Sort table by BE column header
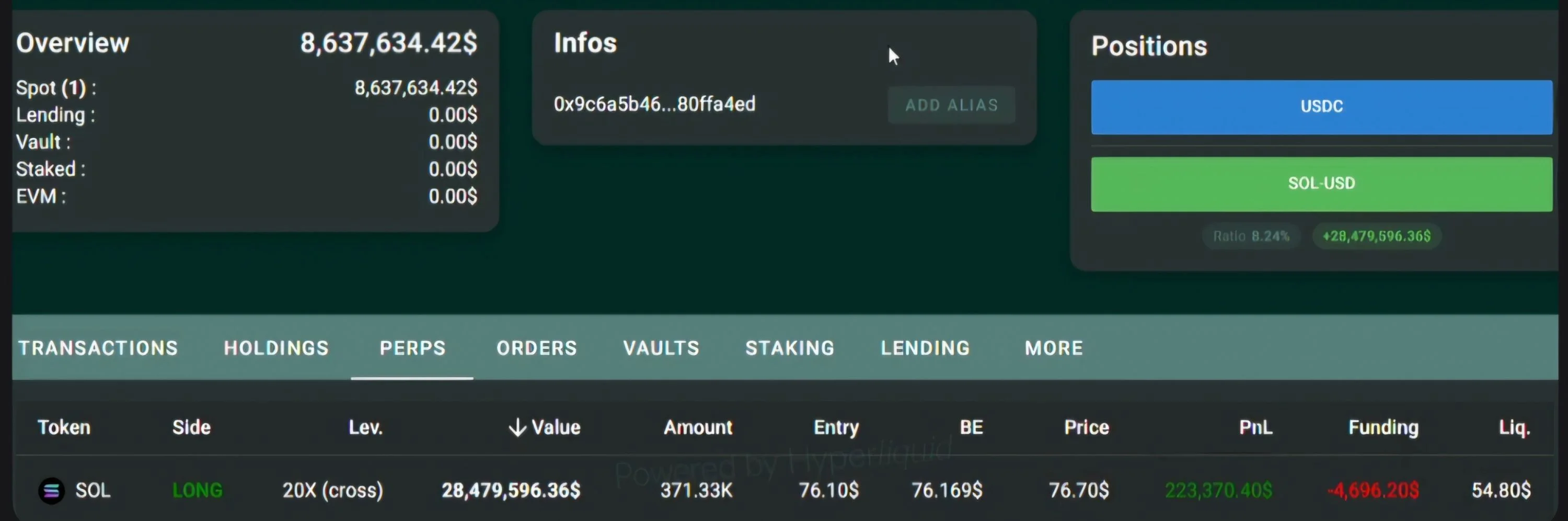The height and width of the screenshot is (521, 1568). 972,427
